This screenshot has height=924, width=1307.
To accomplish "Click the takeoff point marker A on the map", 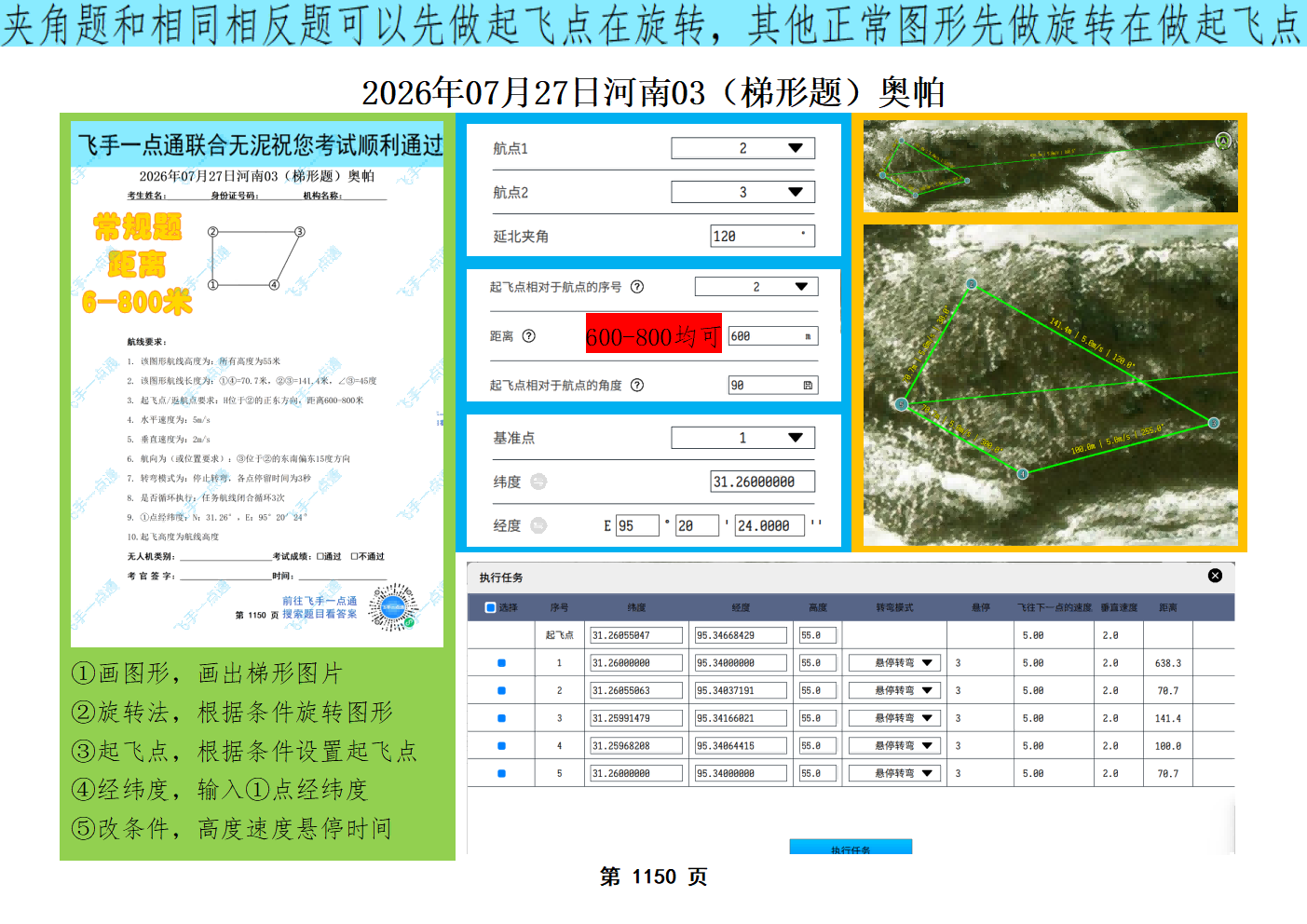I will (1223, 141).
